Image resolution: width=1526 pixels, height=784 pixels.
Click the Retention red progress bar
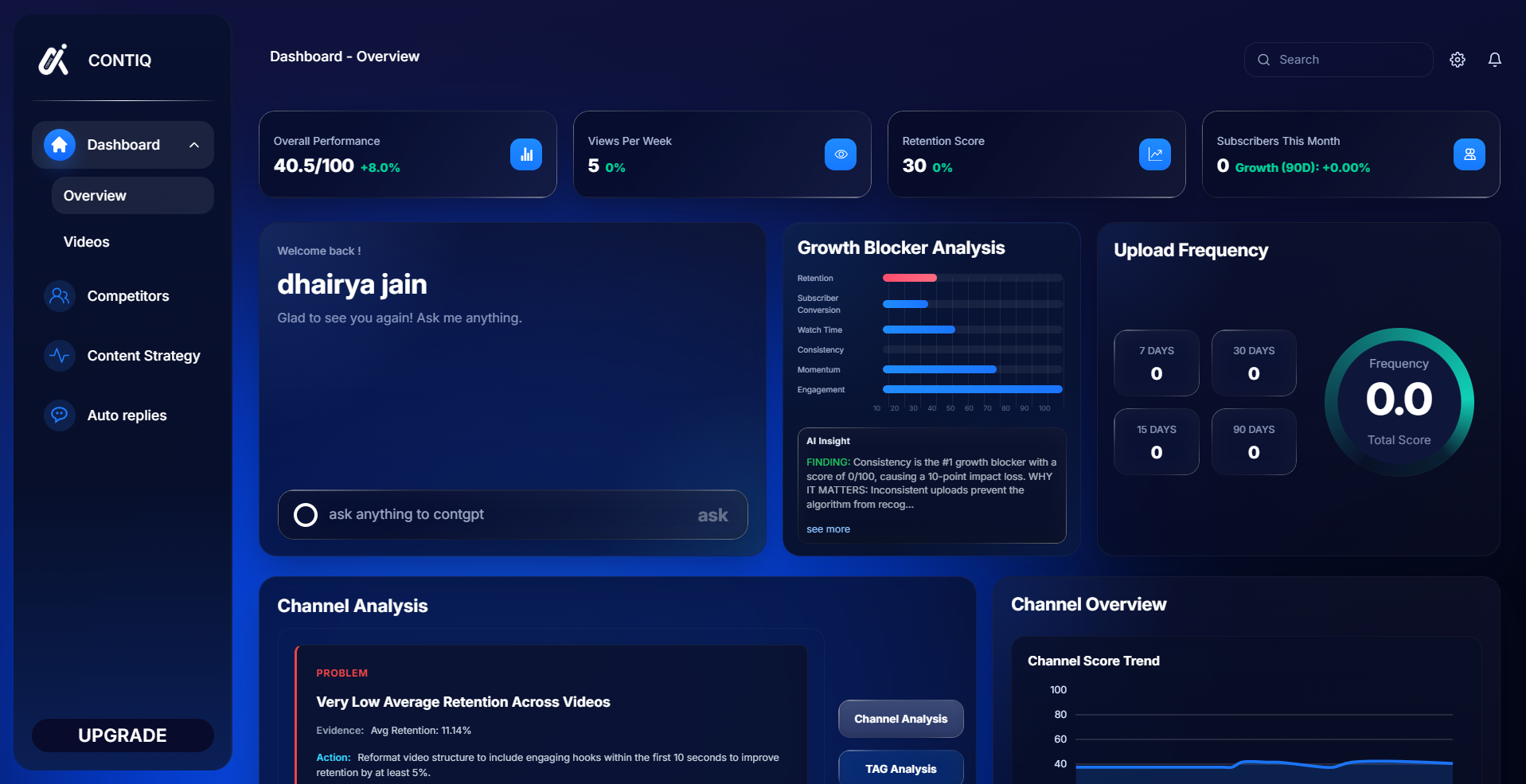click(x=910, y=278)
